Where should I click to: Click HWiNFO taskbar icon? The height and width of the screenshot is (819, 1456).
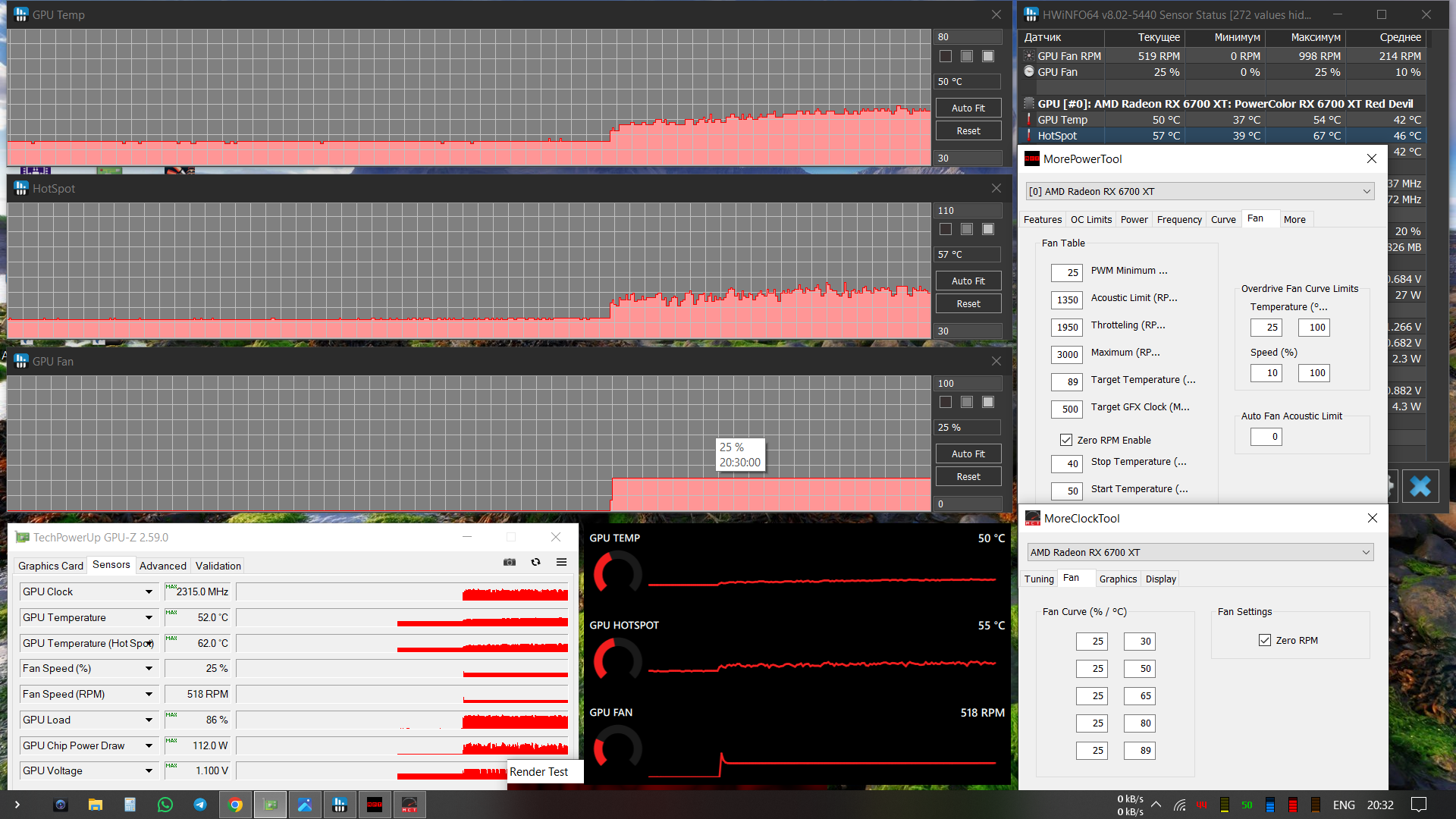[340, 805]
